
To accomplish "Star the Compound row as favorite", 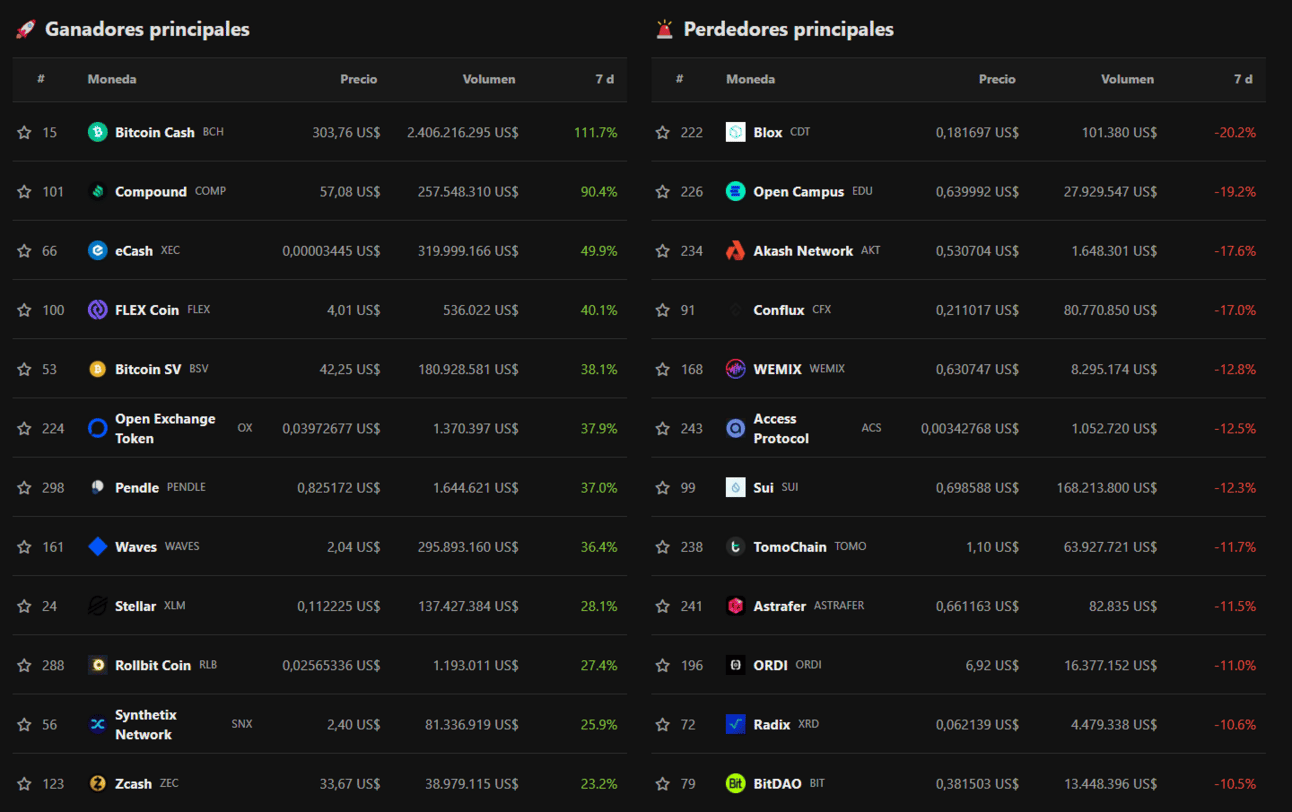I will pyautogui.click(x=24, y=191).
